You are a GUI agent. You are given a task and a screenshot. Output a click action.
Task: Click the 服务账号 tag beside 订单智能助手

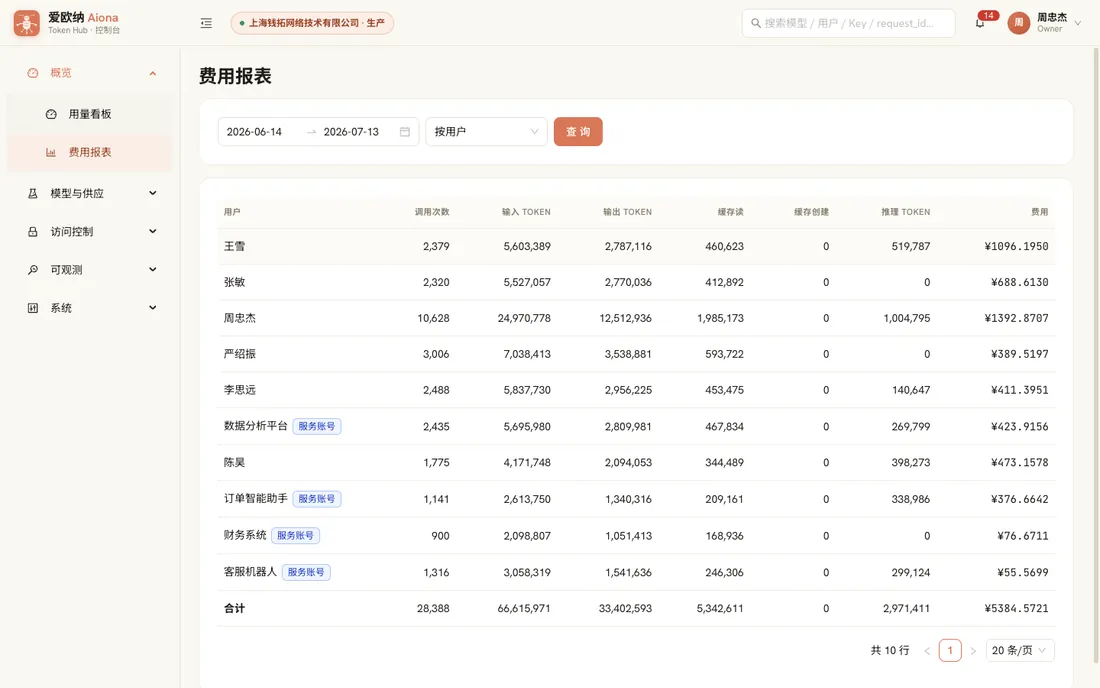coord(316,499)
